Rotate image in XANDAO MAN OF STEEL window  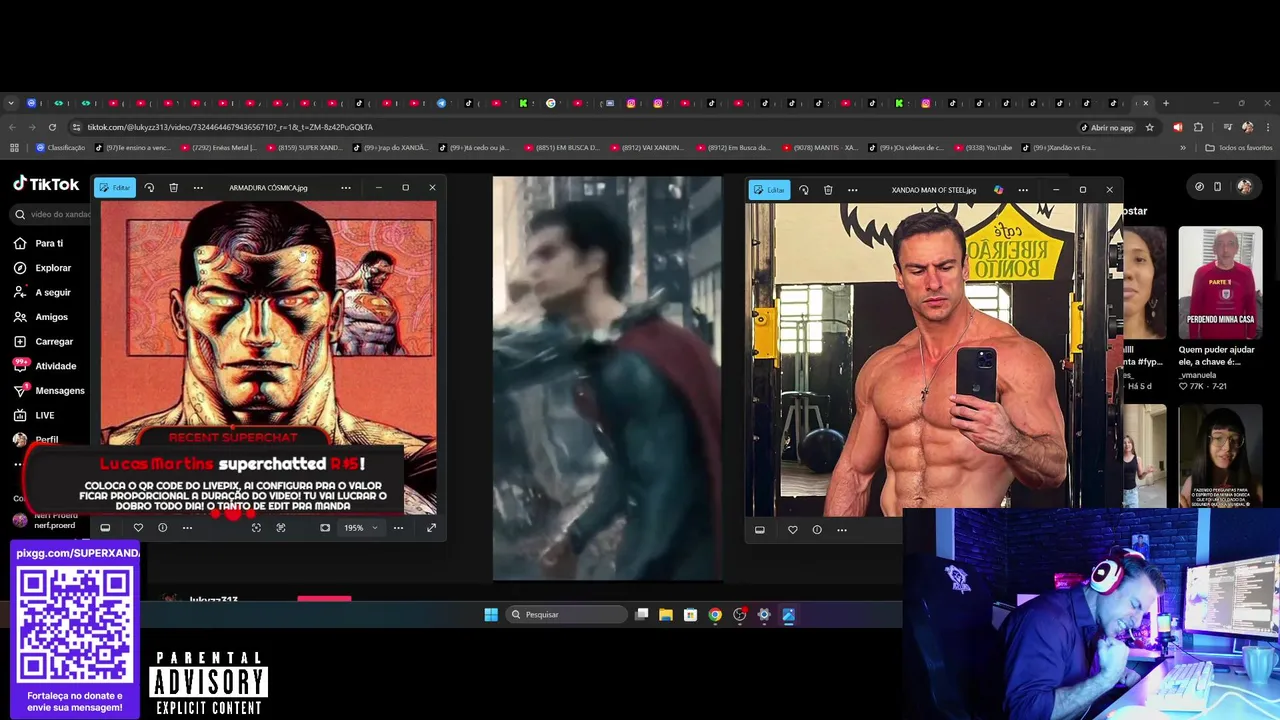tap(803, 189)
